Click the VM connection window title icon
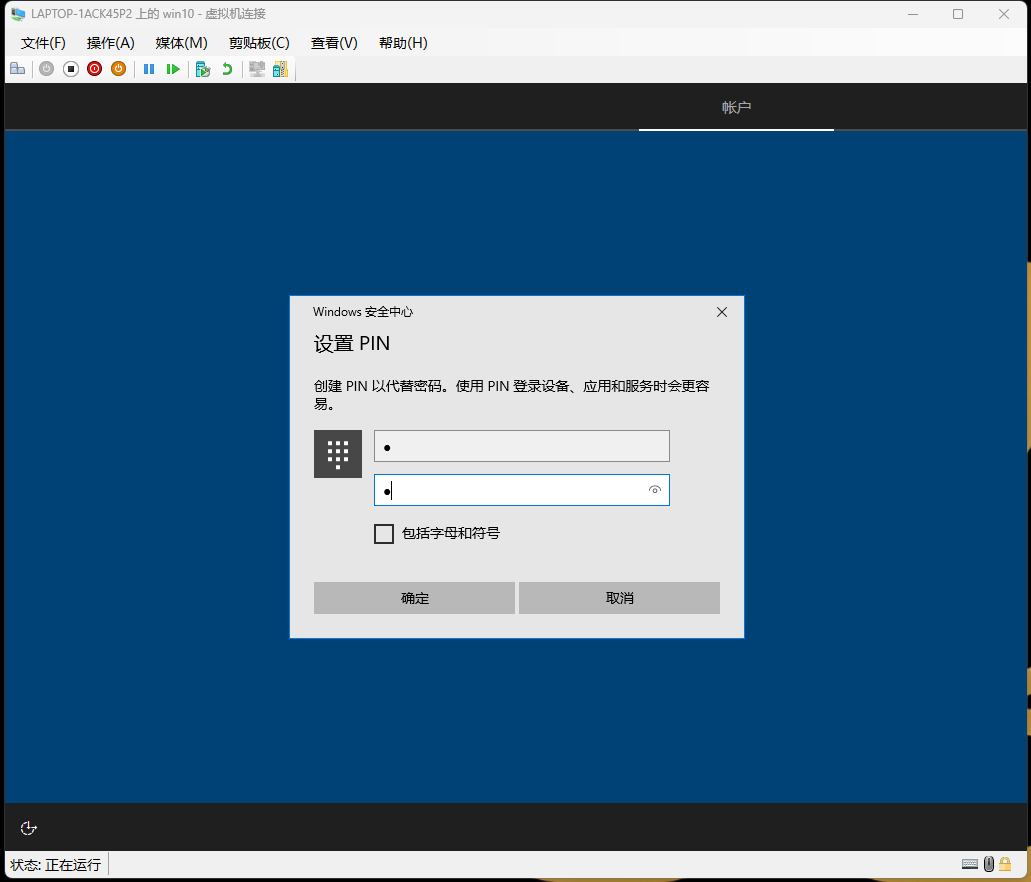Viewport: 1031px width, 882px height. pos(18,14)
